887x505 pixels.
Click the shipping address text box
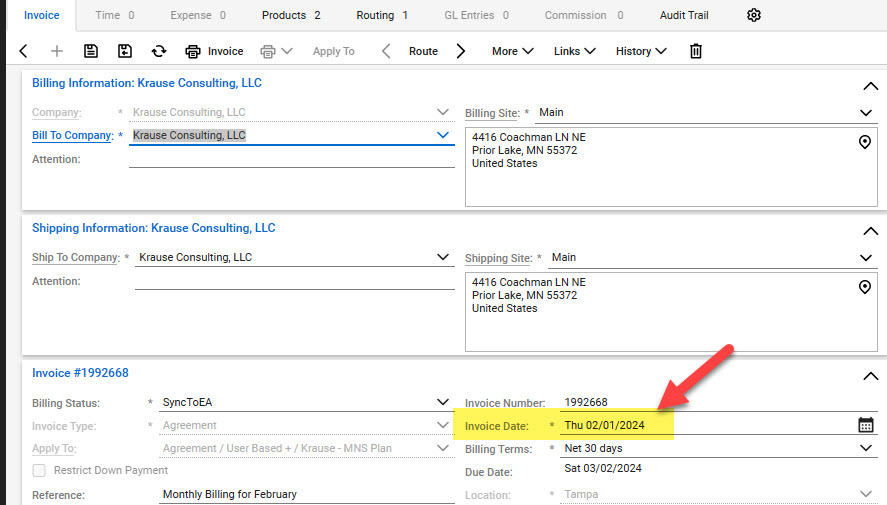click(671, 312)
